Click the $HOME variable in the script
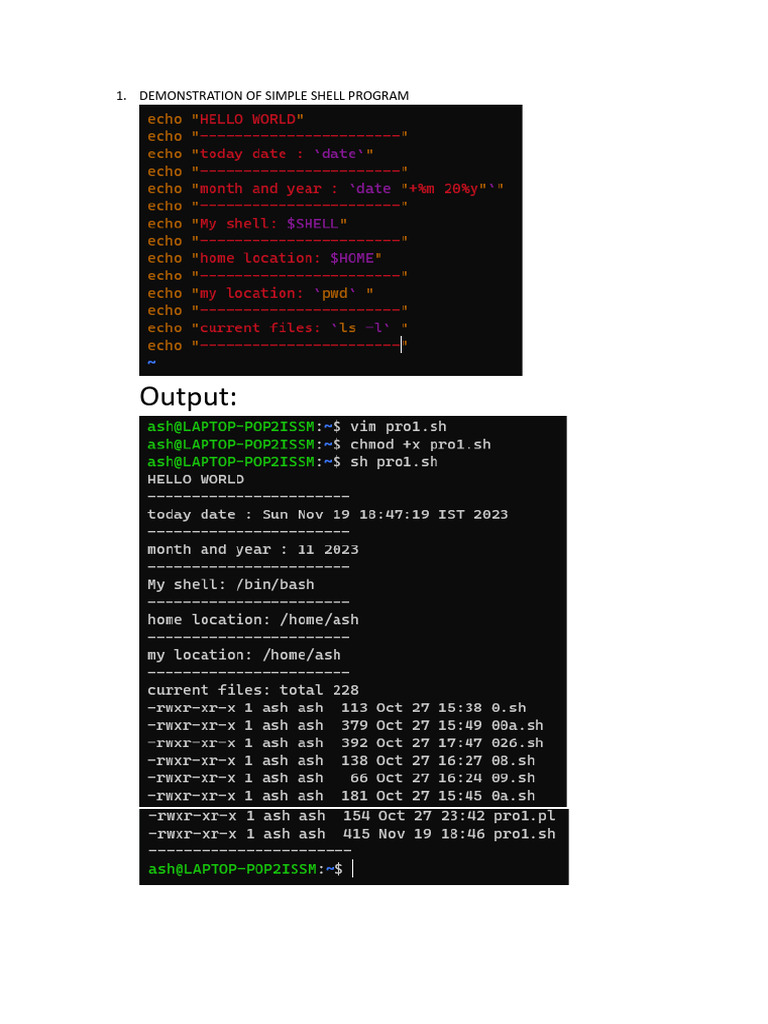The width and height of the screenshot is (768, 1024). click(352, 259)
